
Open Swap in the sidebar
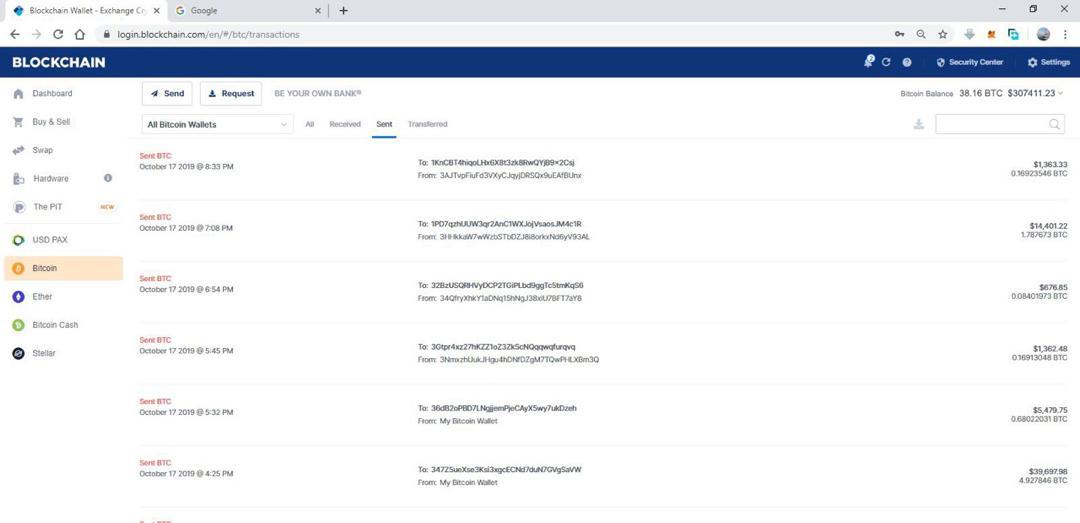(43, 150)
